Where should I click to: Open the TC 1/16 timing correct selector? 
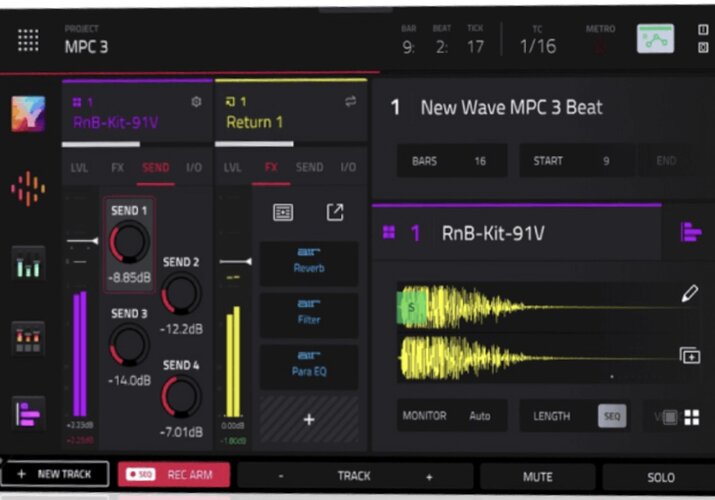(x=538, y=41)
